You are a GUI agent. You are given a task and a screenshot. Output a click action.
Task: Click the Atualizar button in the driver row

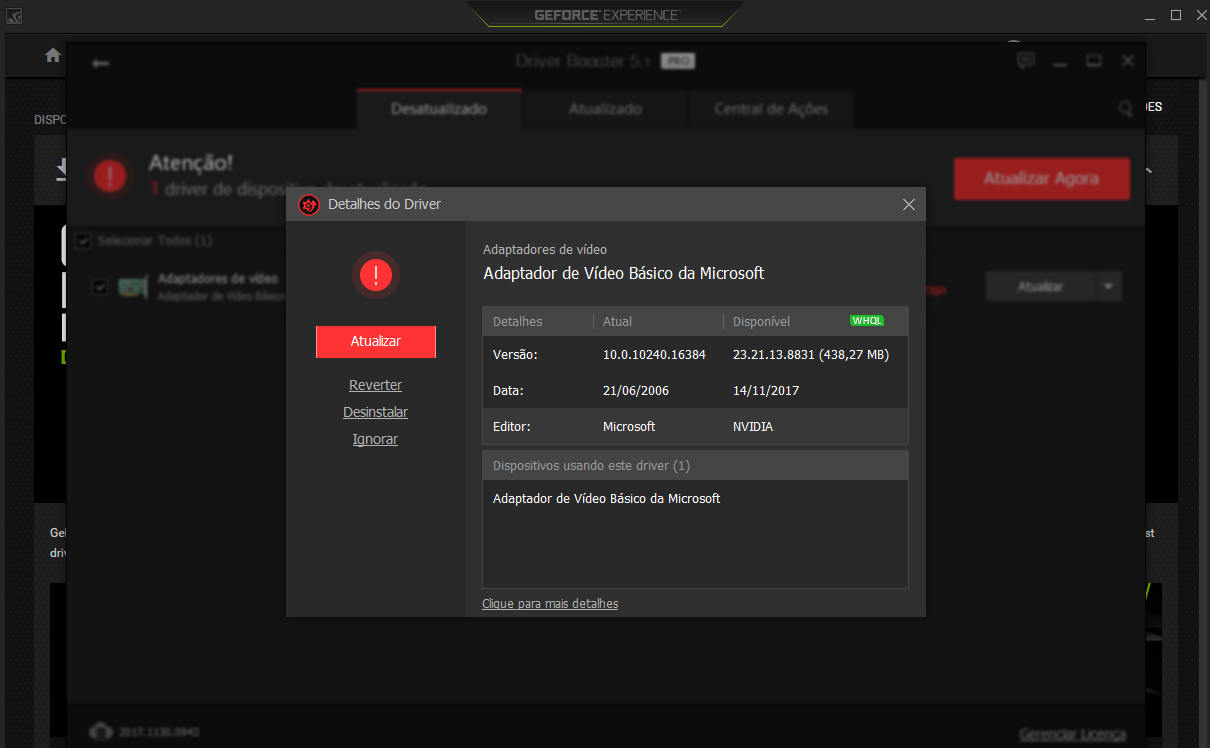tap(1040, 286)
